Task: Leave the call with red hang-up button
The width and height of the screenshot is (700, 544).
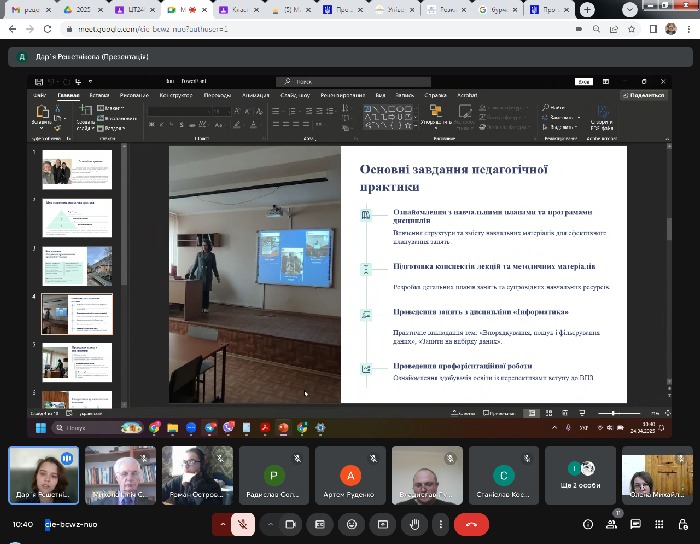Action: pyautogui.click(x=471, y=524)
